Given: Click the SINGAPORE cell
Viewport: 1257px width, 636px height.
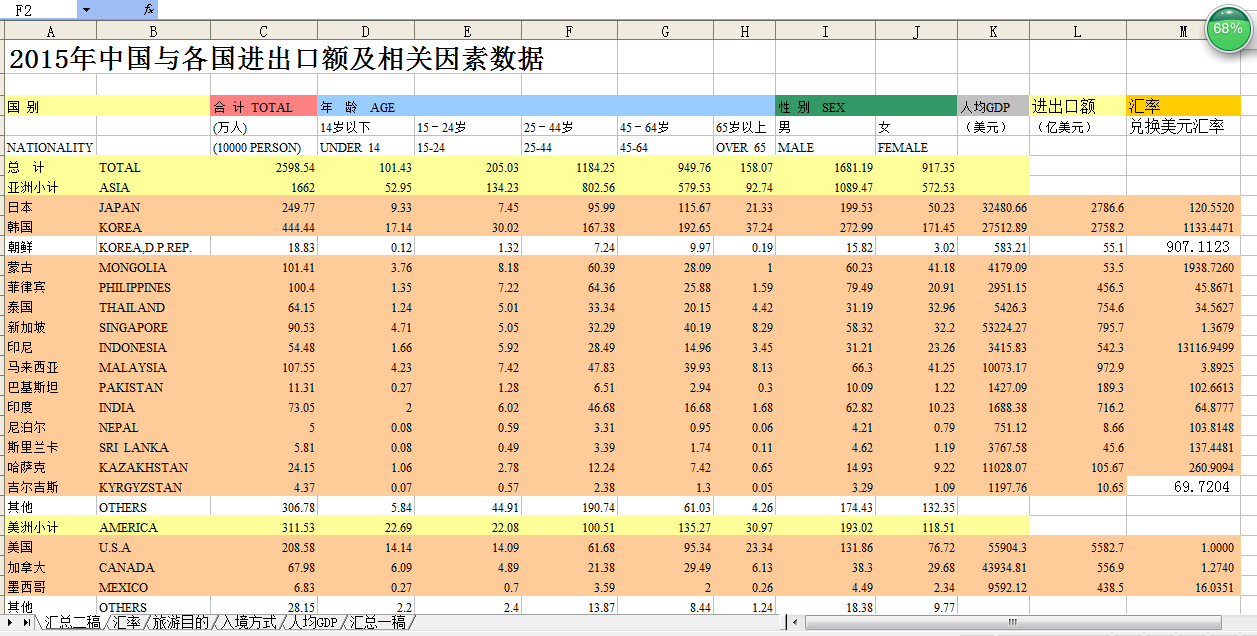Looking at the screenshot, I should [x=153, y=327].
